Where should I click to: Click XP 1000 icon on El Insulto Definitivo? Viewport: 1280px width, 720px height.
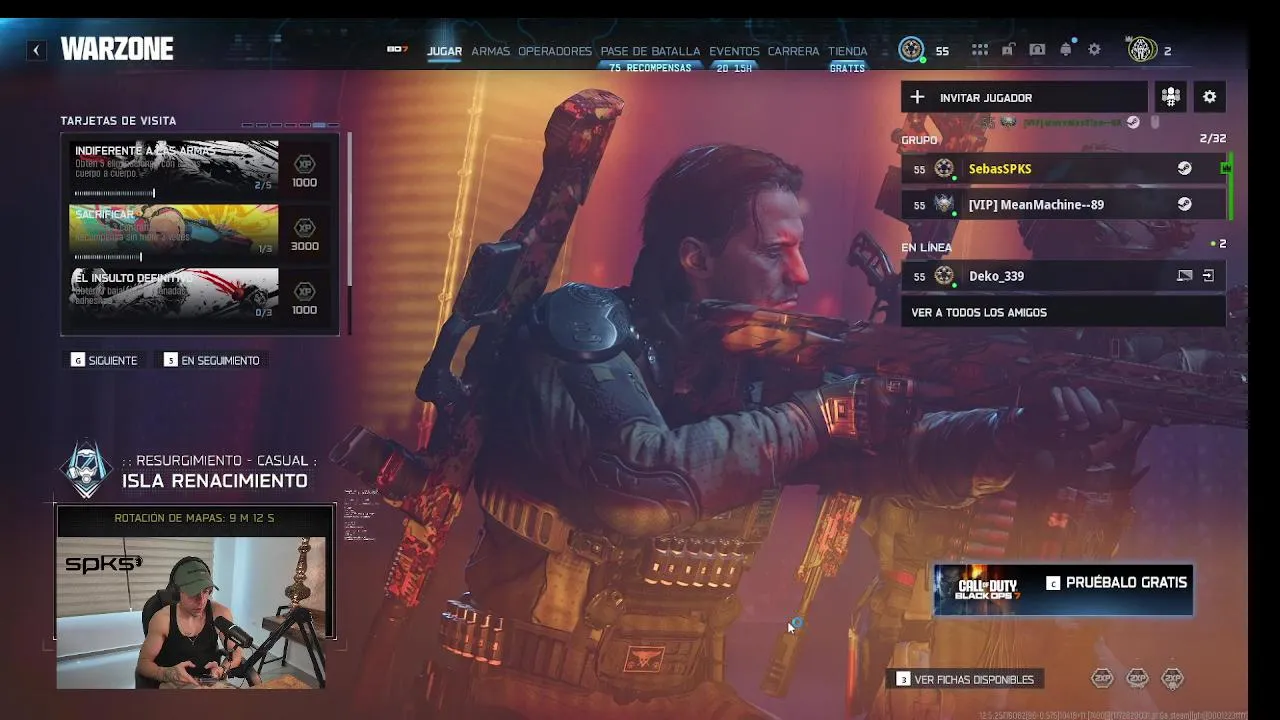[x=304, y=291]
